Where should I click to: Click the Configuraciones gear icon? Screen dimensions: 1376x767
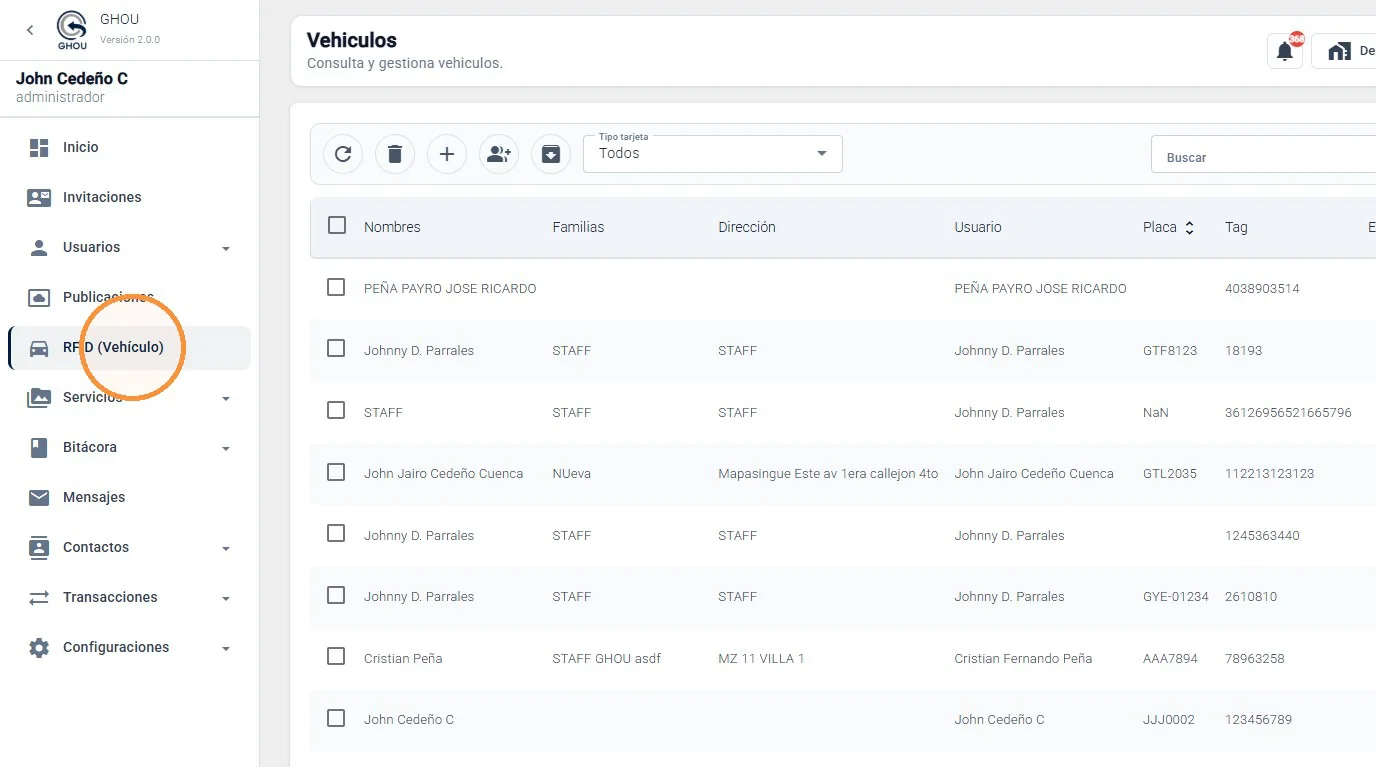[39, 647]
